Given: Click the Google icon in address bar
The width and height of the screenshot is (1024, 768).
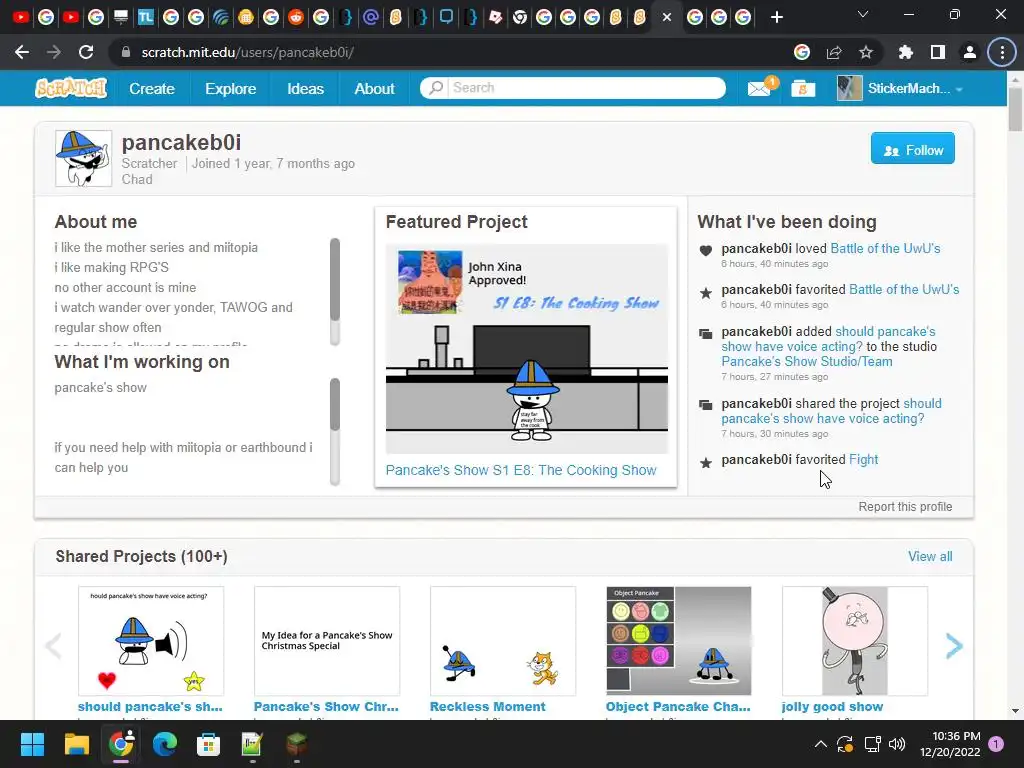Looking at the screenshot, I should pos(802,52).
